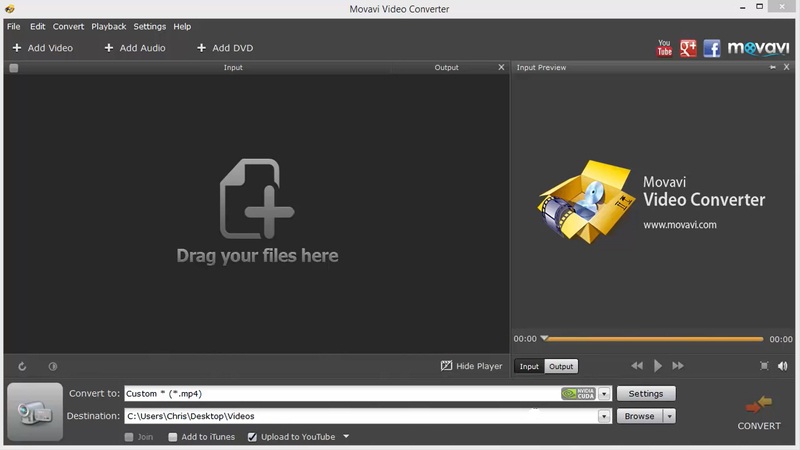
Task: Open the Browse button dropdown arrow
Action: click(x=669, y=416)
